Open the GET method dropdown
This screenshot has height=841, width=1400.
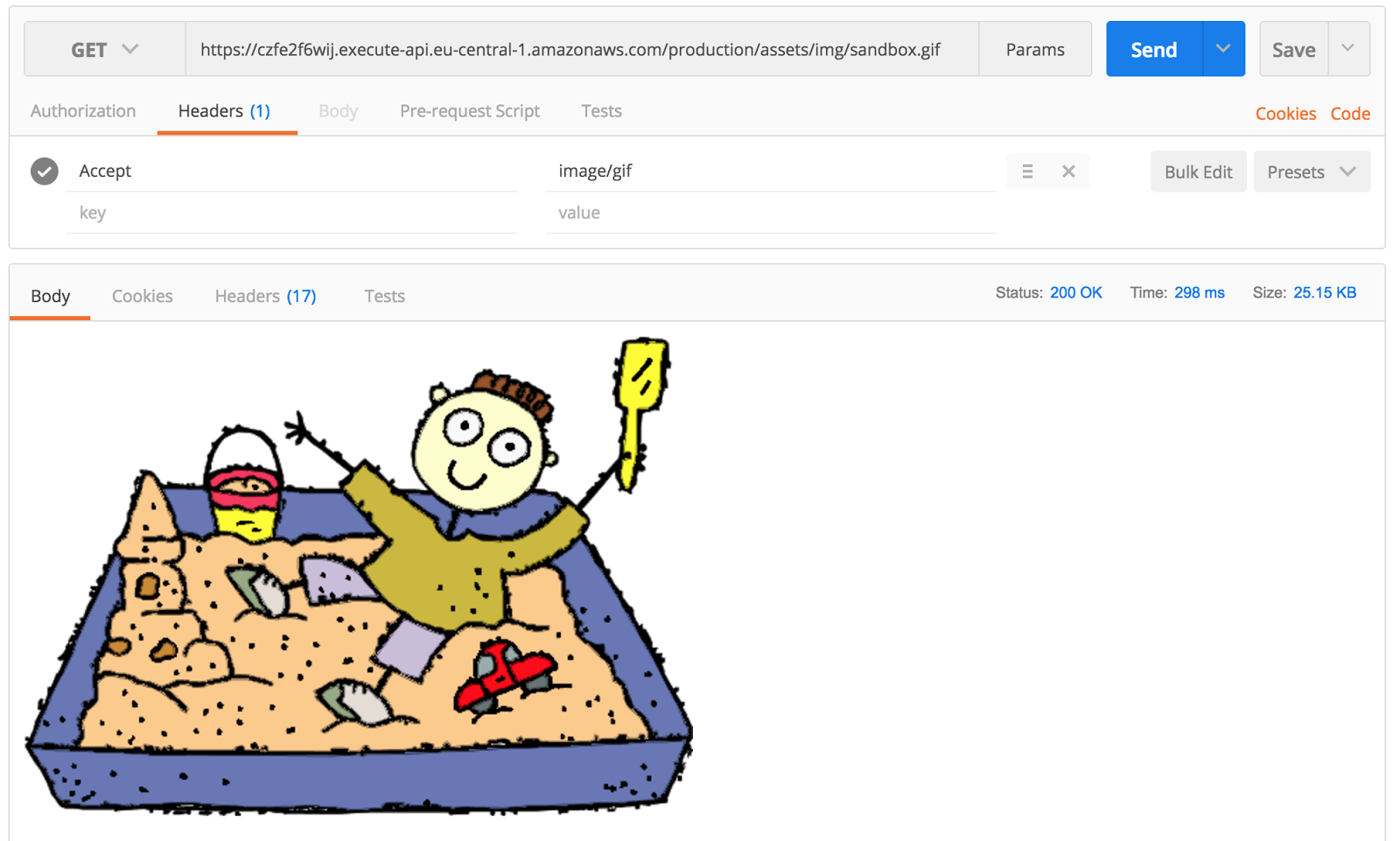point(105,49)
